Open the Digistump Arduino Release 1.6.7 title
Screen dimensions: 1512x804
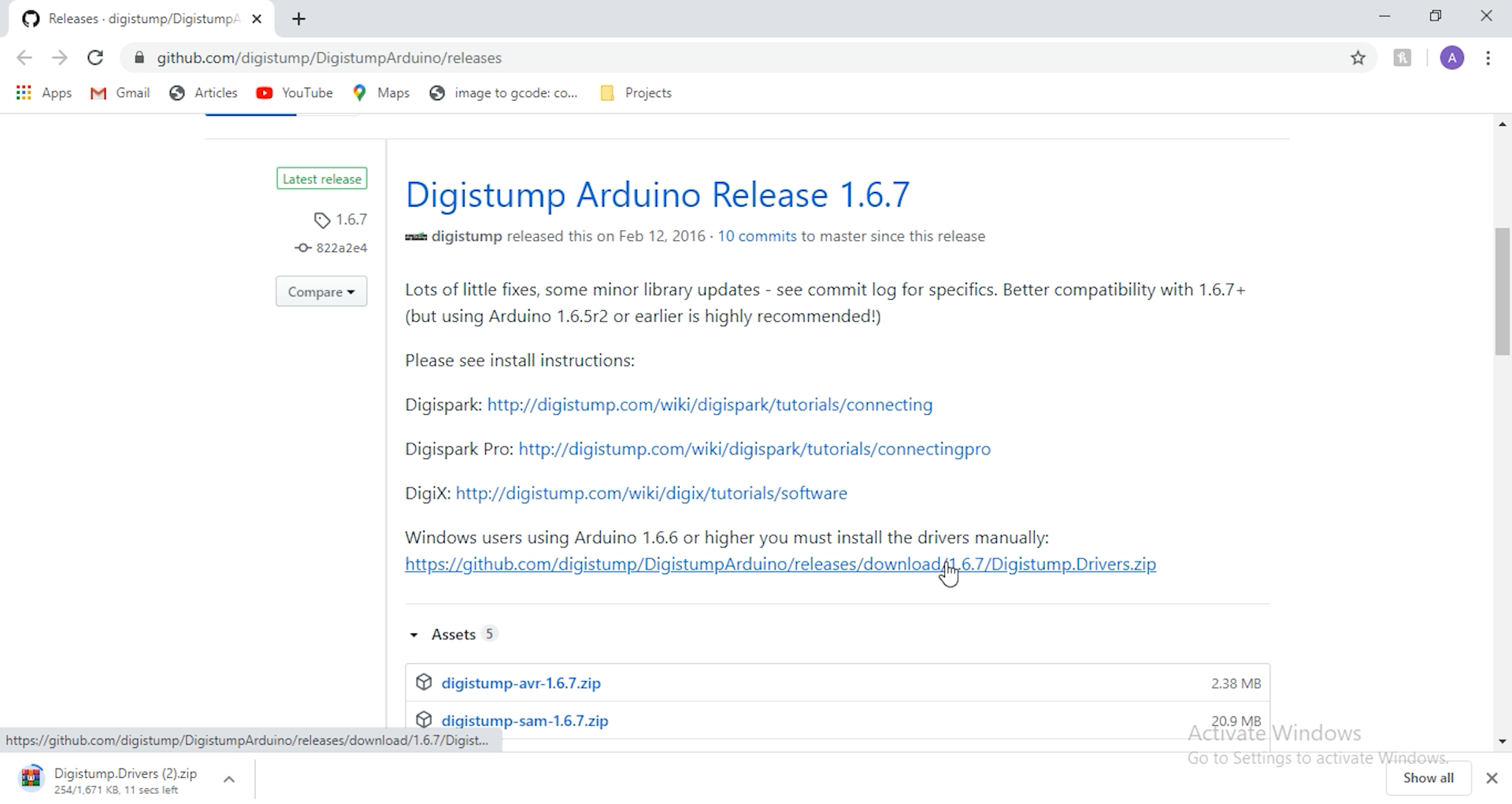658,195
